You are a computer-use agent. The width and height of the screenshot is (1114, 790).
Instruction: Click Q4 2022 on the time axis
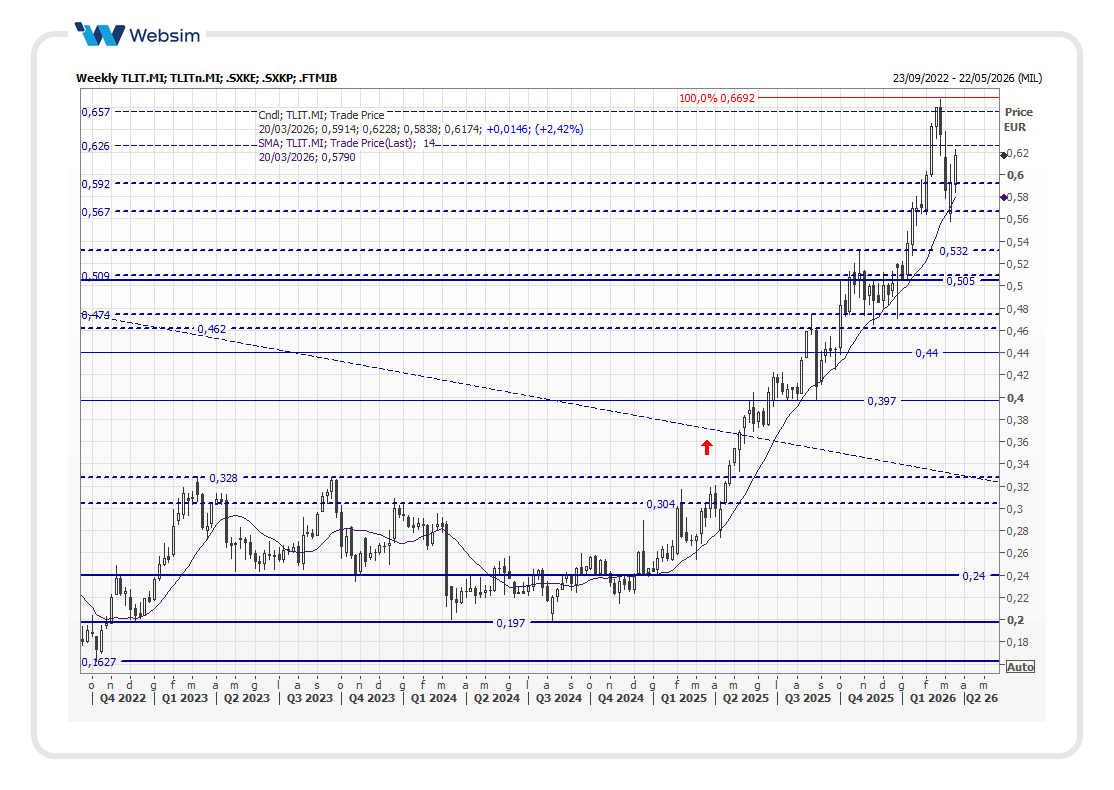click(x=122, y=699)
